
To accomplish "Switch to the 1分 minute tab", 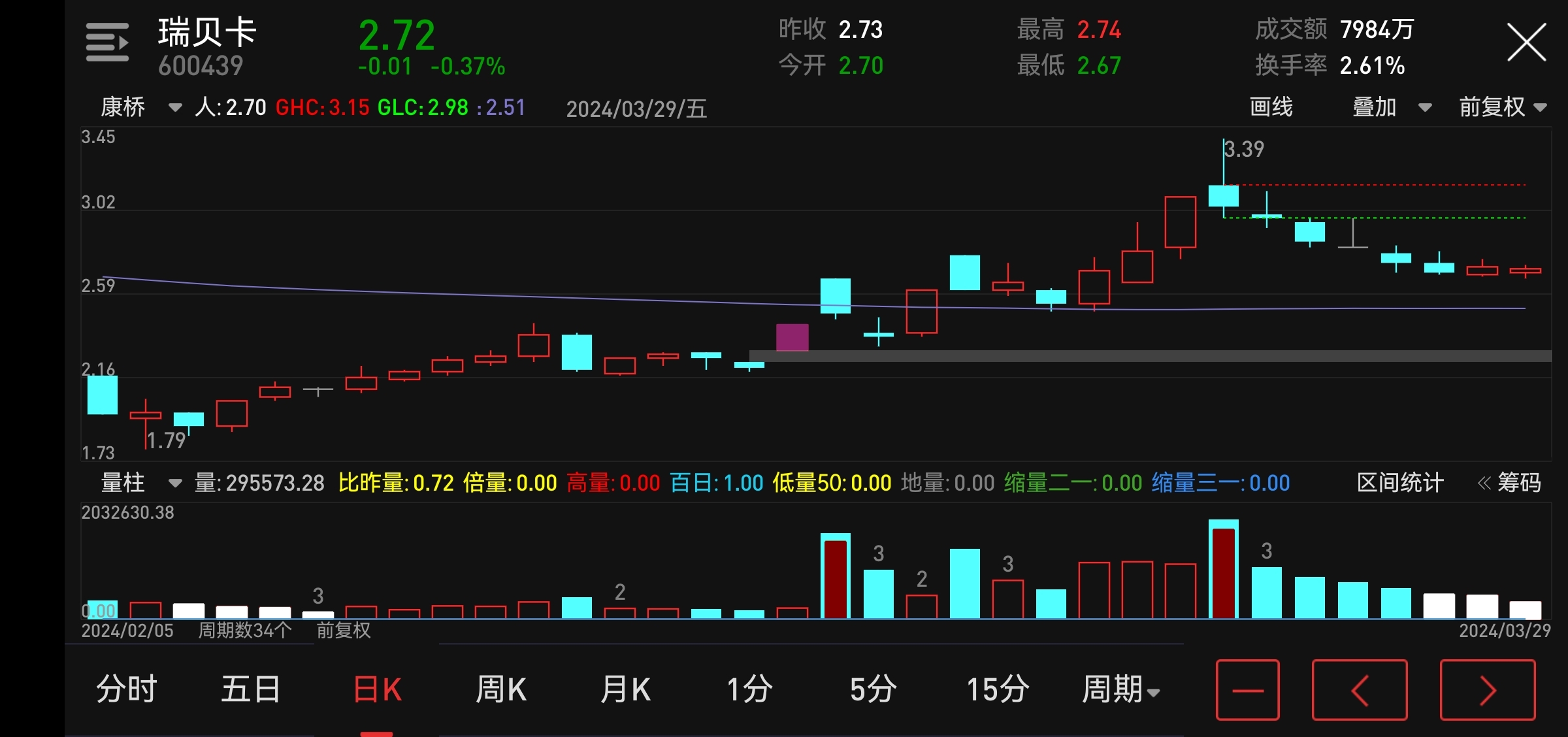I will [x=749, y=690].
